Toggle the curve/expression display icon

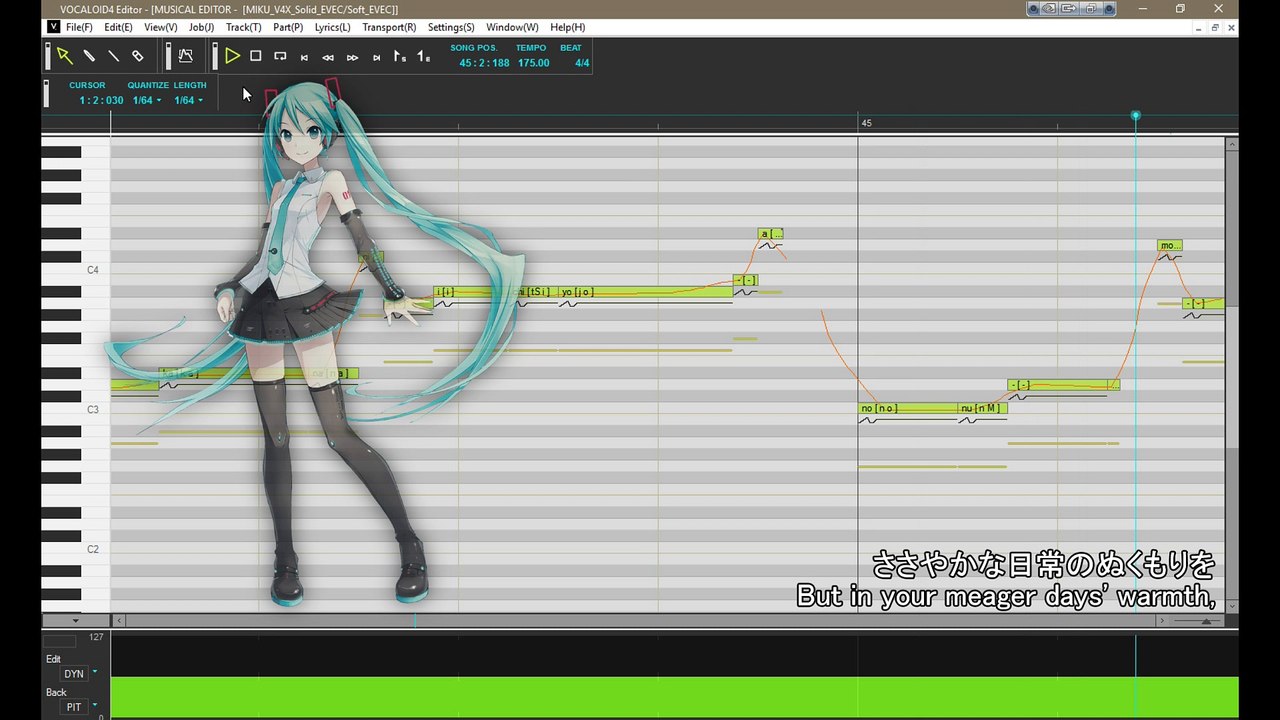185,56
